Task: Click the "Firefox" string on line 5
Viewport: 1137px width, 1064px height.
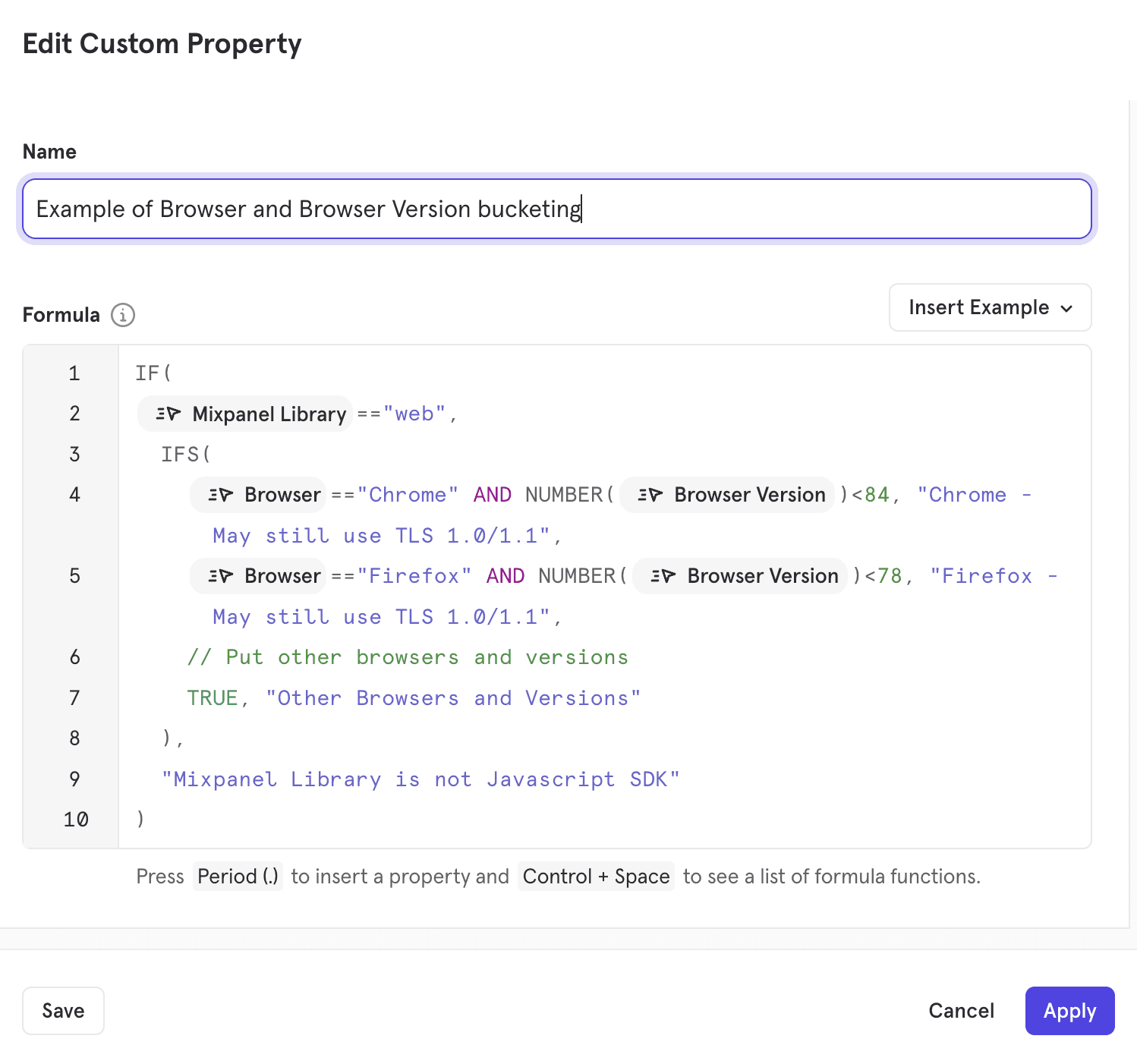Action: 414,576
